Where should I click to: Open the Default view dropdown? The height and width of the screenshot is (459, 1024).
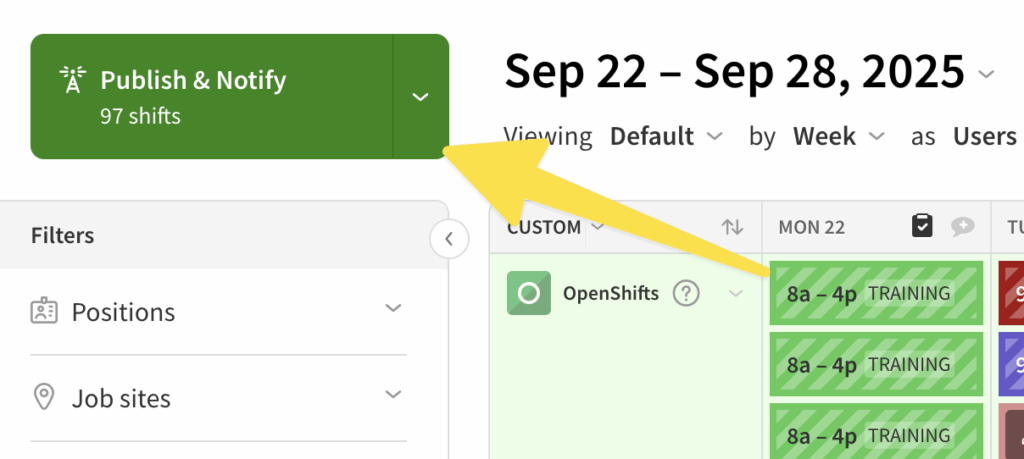665,136
